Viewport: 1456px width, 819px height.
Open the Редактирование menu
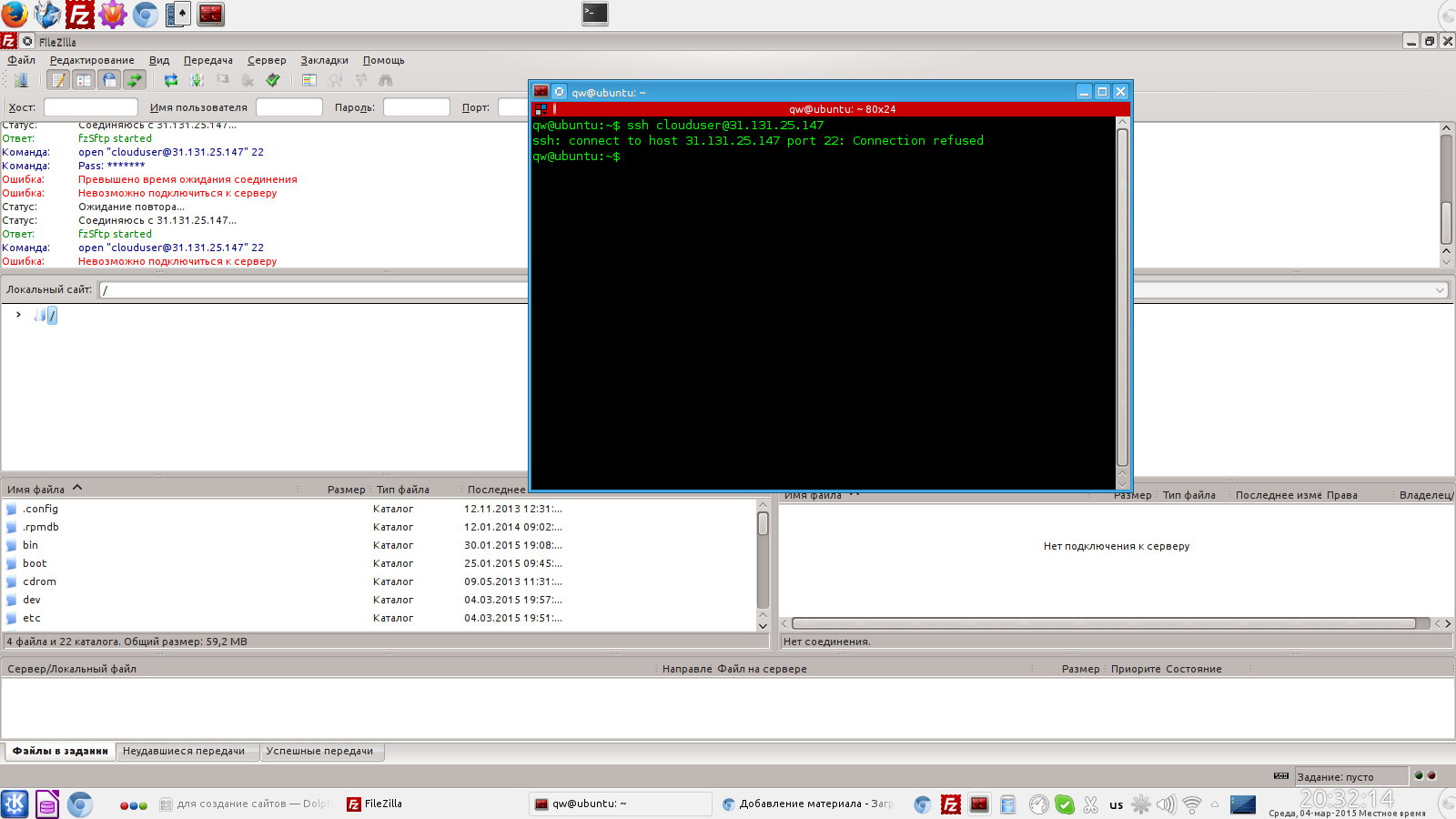[x=92, y=60]
